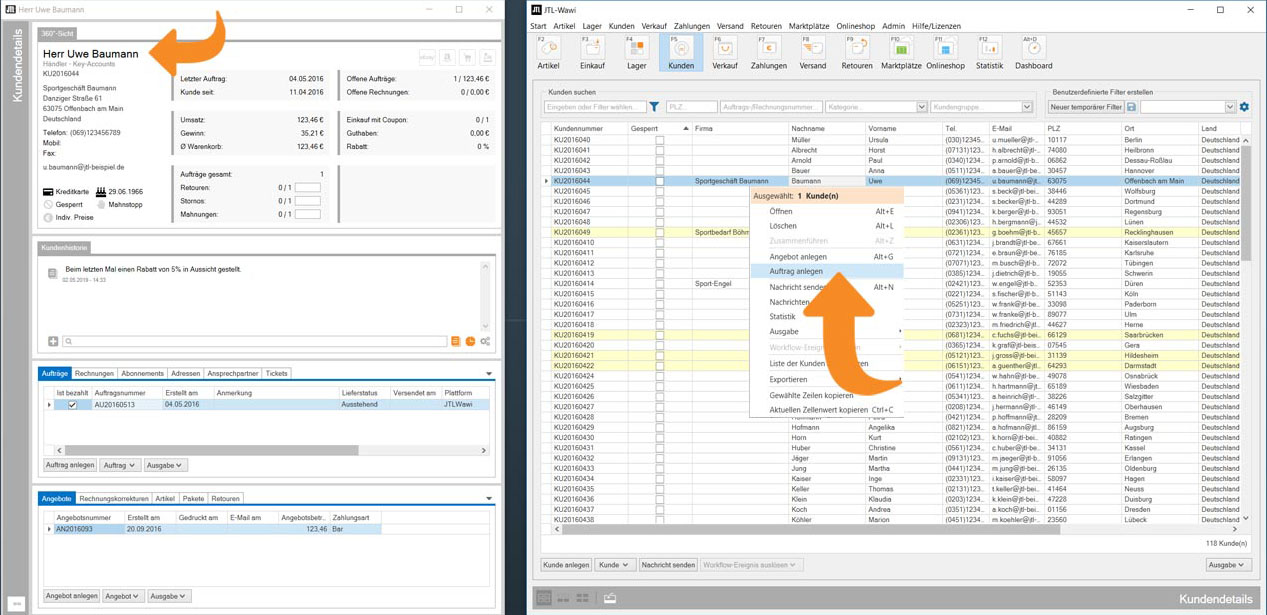Toggle Gesperrt checkbox for customer KU2016040
This screenshot has height=615, width=1267.
pyautogui.click(x=659, y=140)
